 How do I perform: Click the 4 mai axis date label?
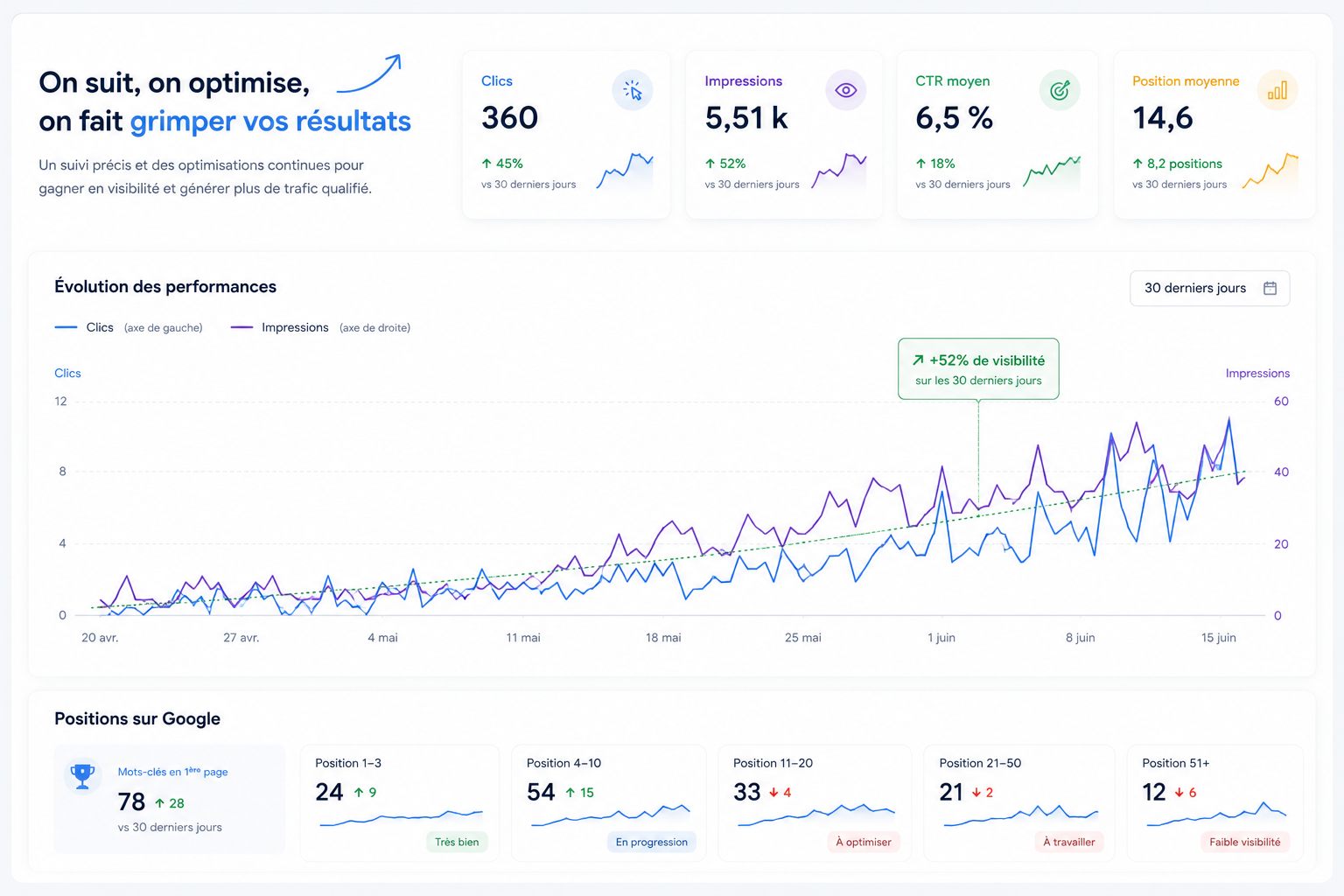[382, 637]
